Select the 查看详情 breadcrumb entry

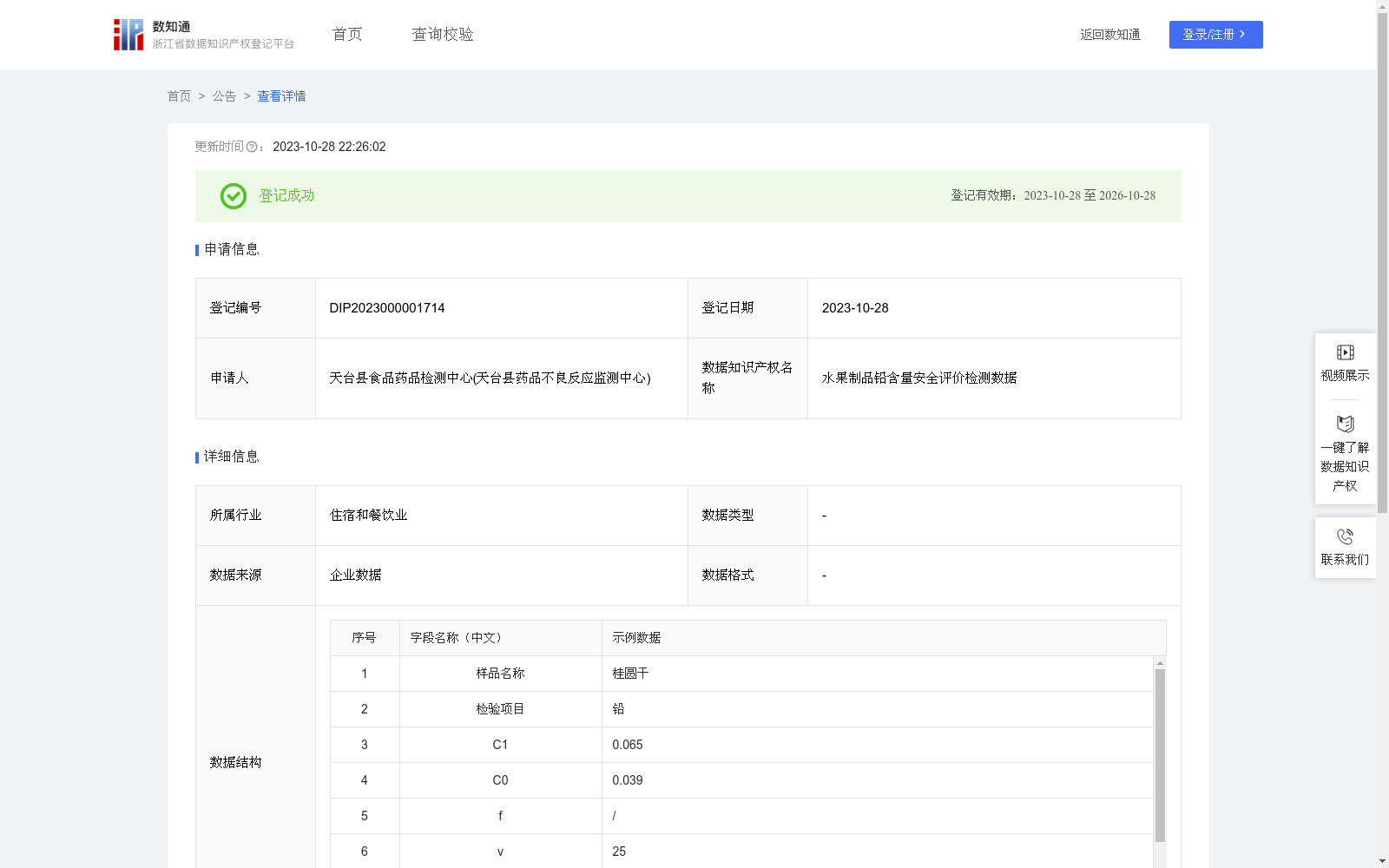click(x=281, y=95)
